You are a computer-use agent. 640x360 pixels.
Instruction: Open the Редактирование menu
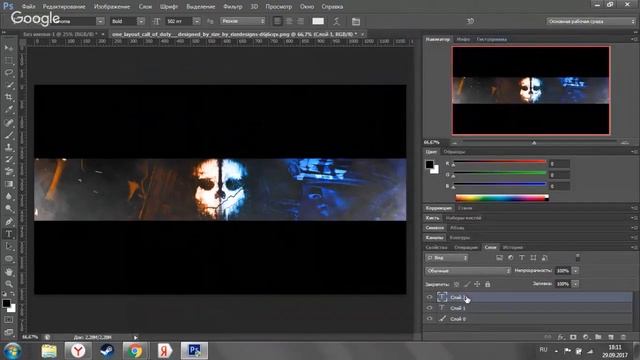pos(64,7)
